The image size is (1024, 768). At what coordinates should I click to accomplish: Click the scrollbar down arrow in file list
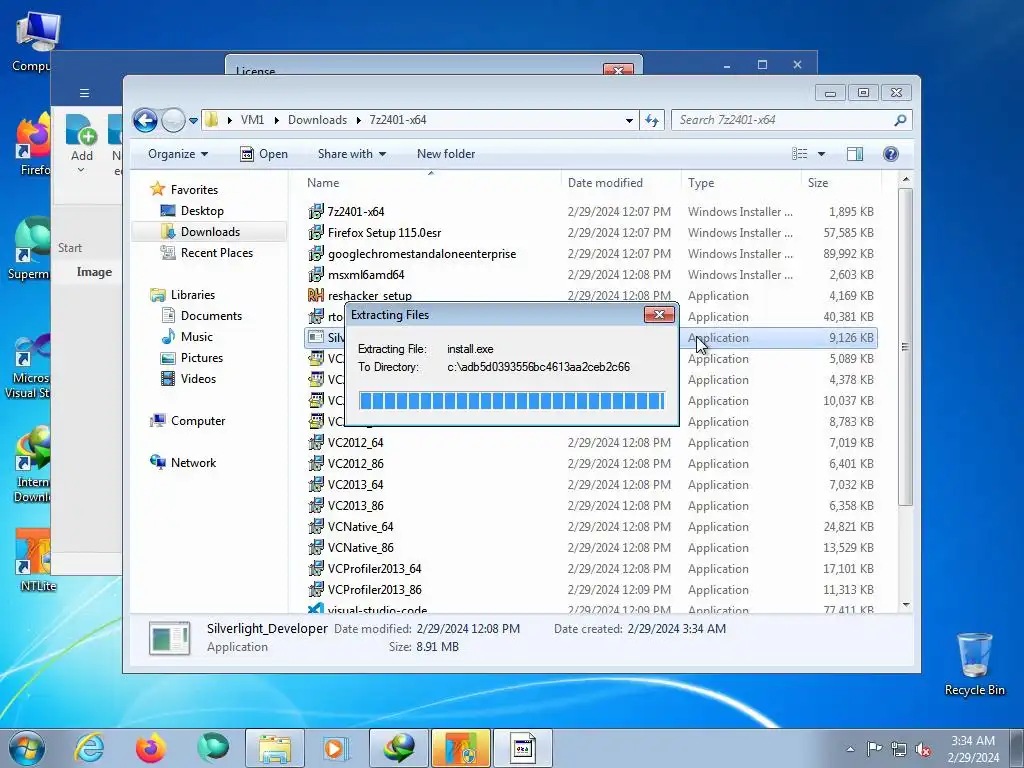click(906, 605)
